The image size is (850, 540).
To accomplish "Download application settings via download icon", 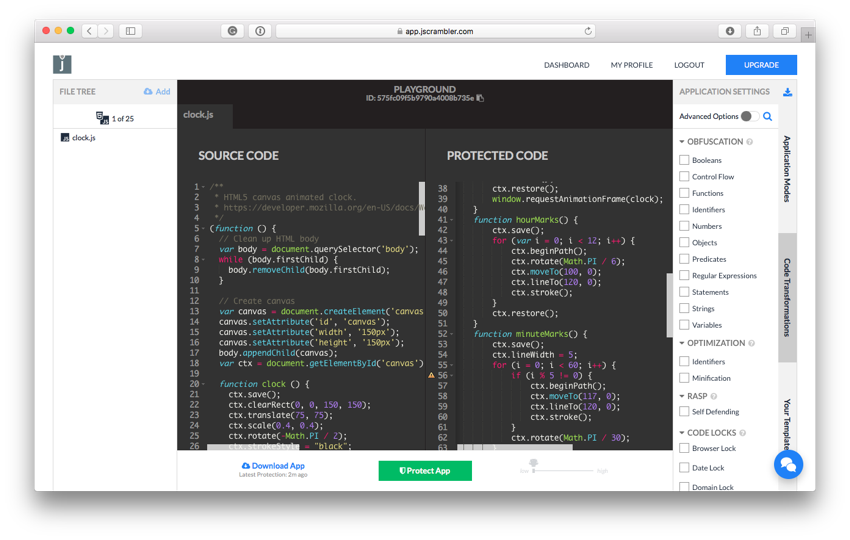I will click(788, 92).
